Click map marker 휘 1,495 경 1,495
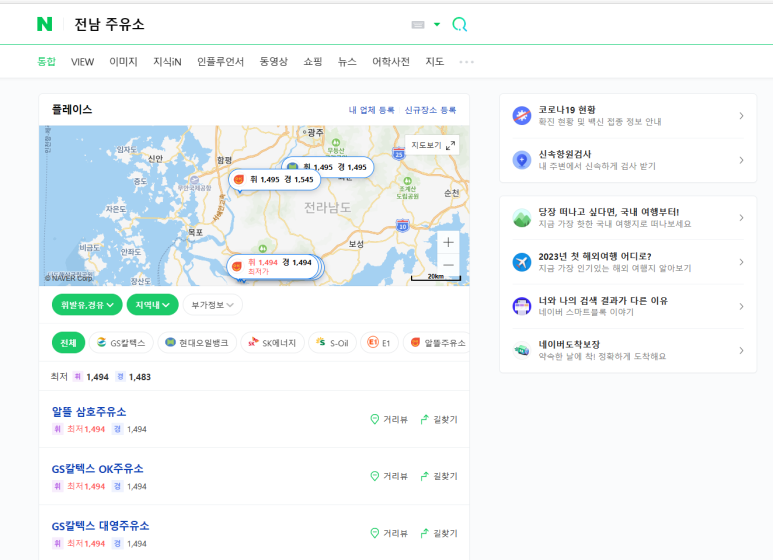 pyautogui.click(x=345, y=167)
